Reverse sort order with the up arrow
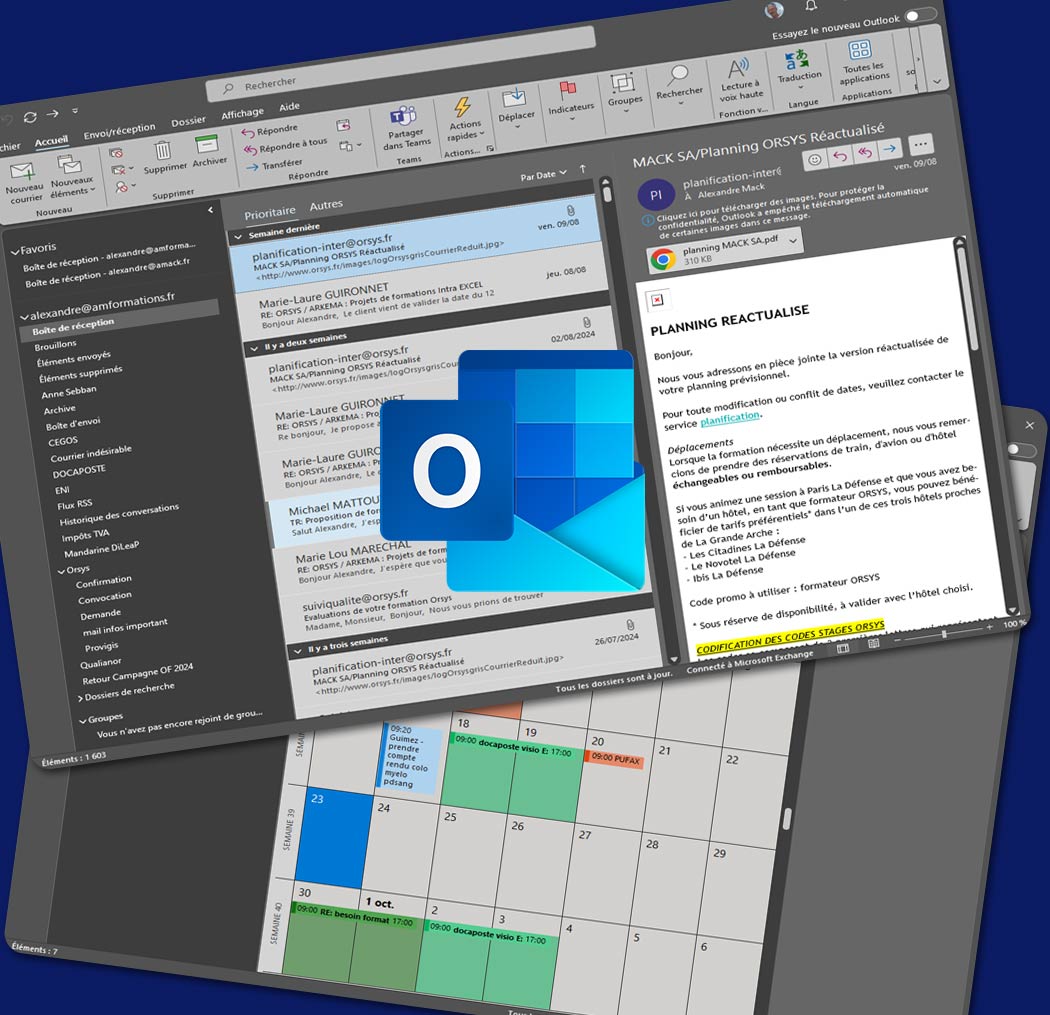Image resolution: width=1050 pixels, height=1015 pixels. tap(583, 169)
